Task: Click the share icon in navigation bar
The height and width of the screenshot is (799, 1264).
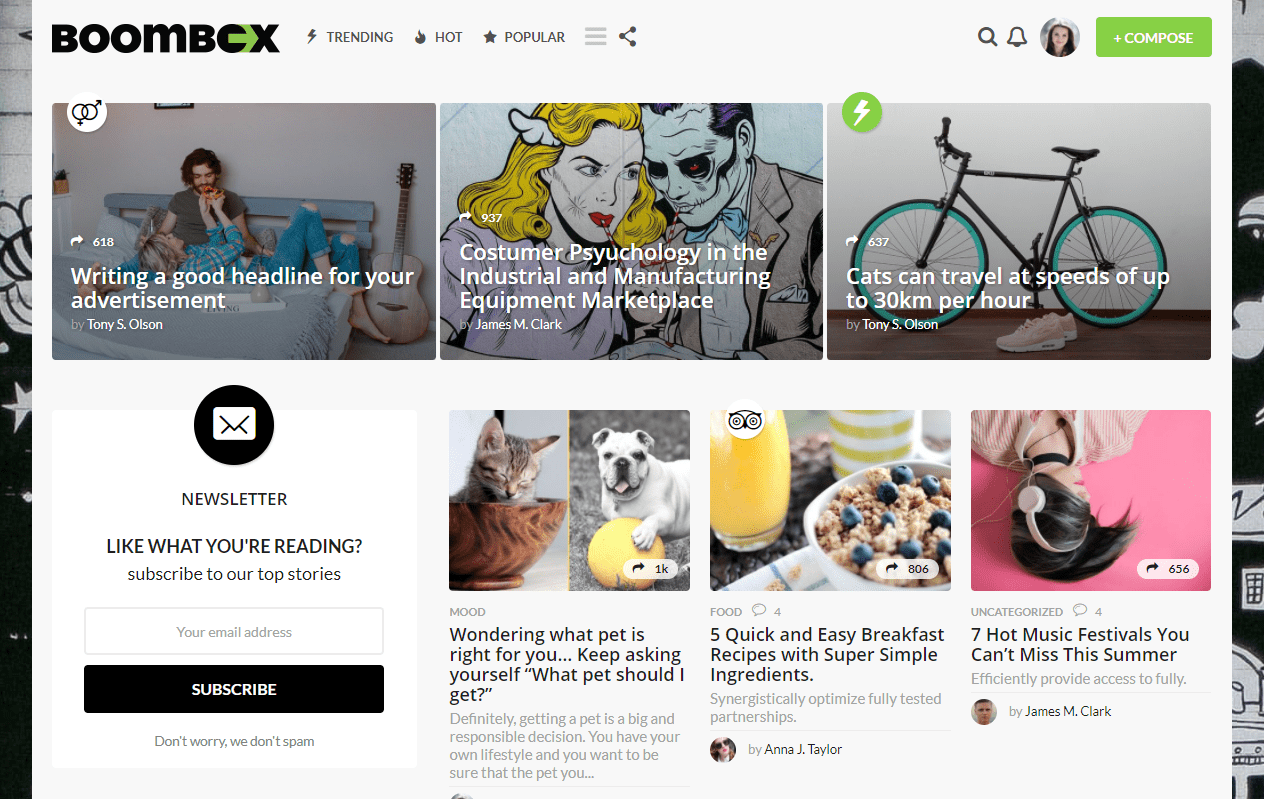Action: coord(627,37)
